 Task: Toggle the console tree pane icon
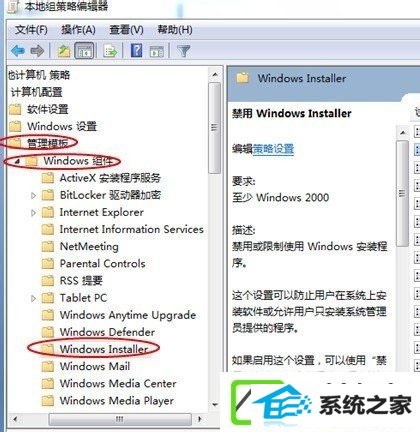(84, 51)
